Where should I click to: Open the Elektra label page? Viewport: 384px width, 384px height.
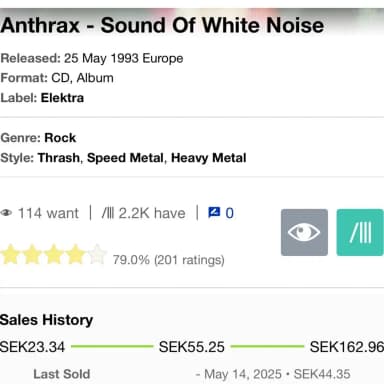62,98
